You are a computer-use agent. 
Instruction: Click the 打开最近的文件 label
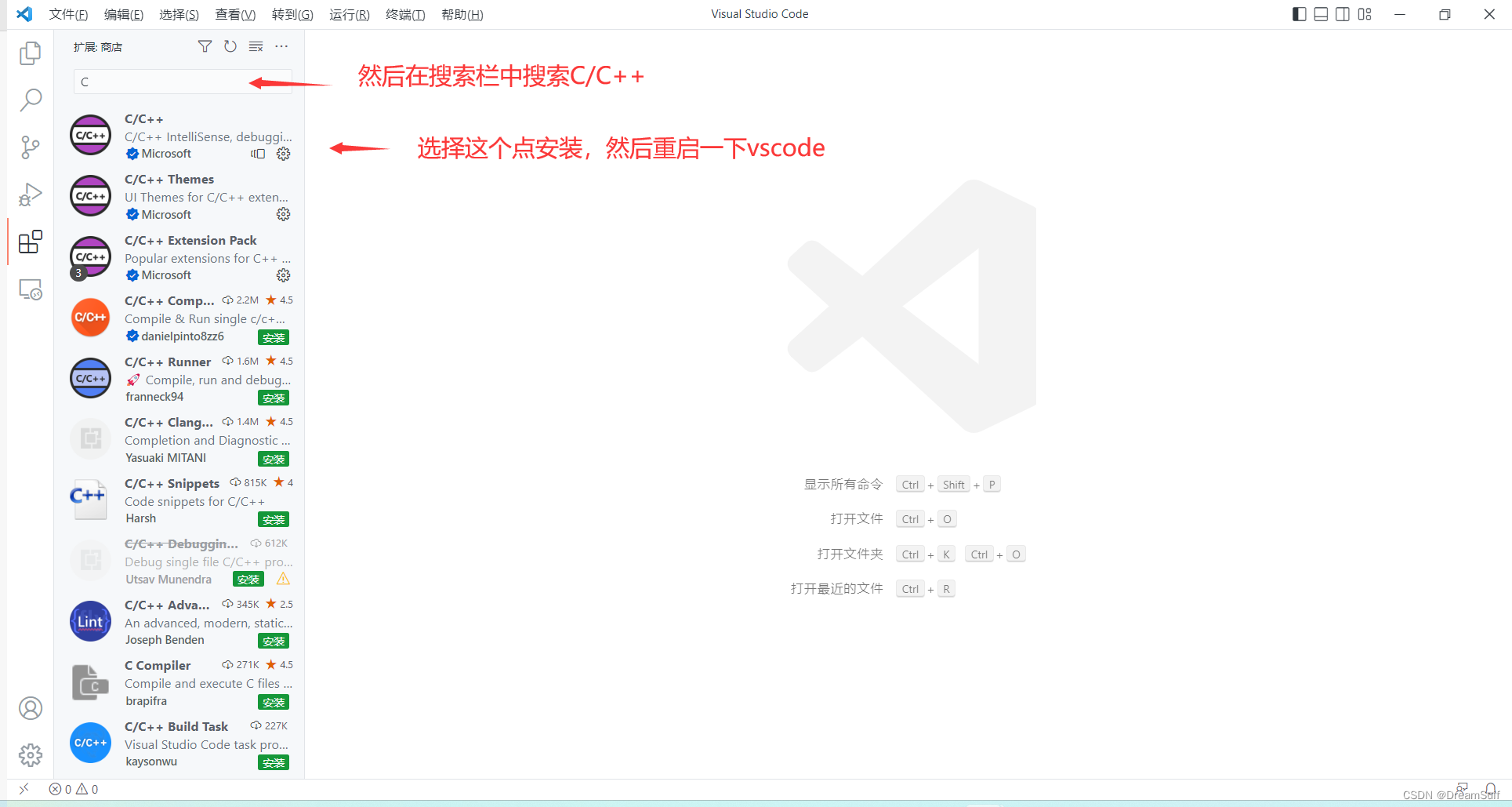point(836,588)
